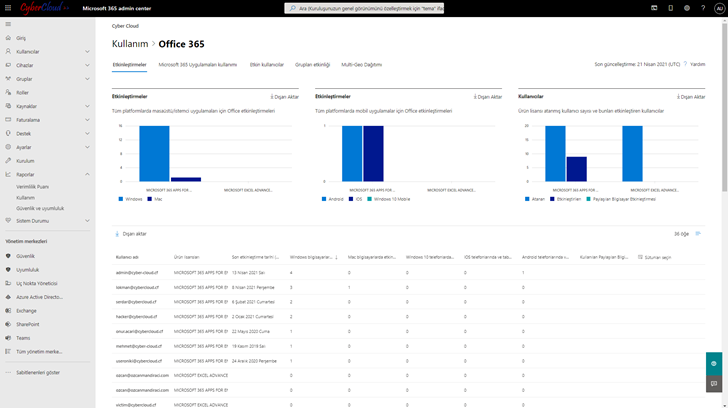Expand the Kaynaklar menu chevron

[x=87, y=106]
